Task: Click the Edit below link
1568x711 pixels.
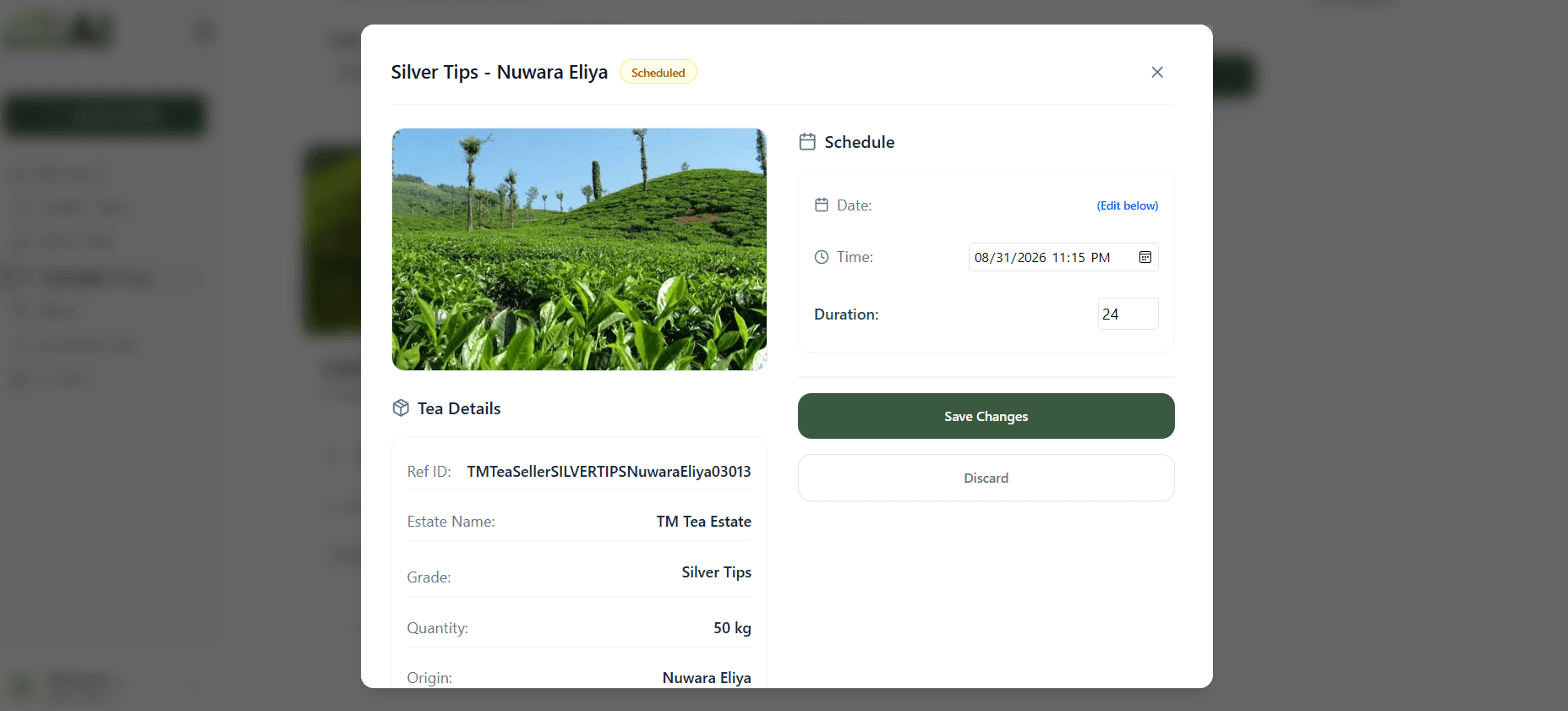Action: point(1128,205)
